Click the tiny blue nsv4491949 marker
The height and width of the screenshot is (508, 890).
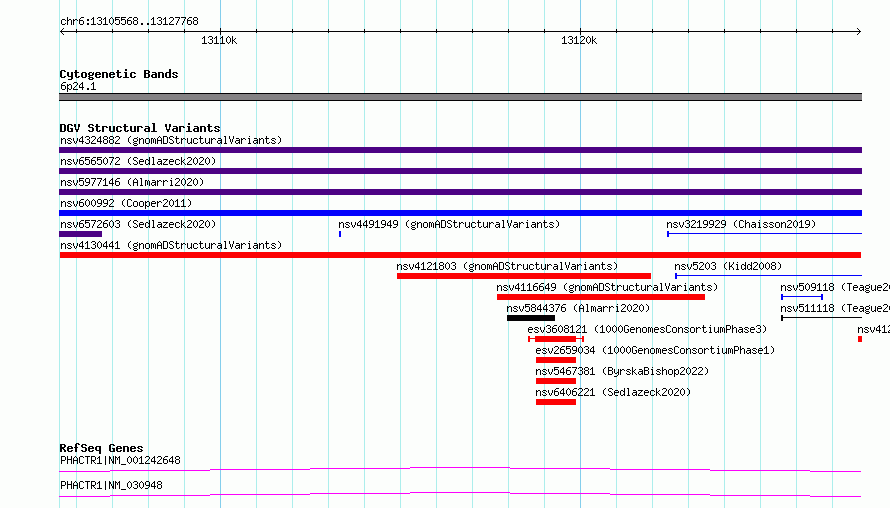click(340, 234)
